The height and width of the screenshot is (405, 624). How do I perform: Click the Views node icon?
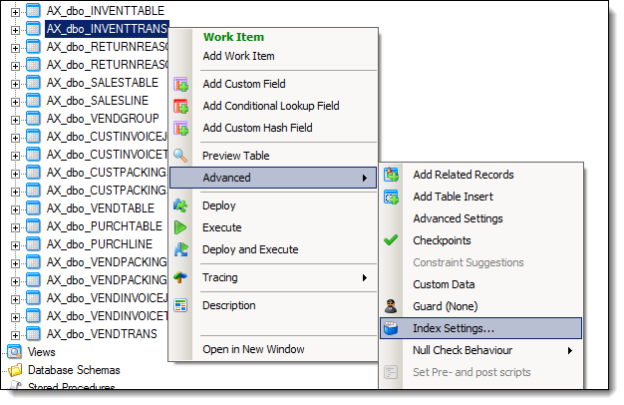click(15, 352)
